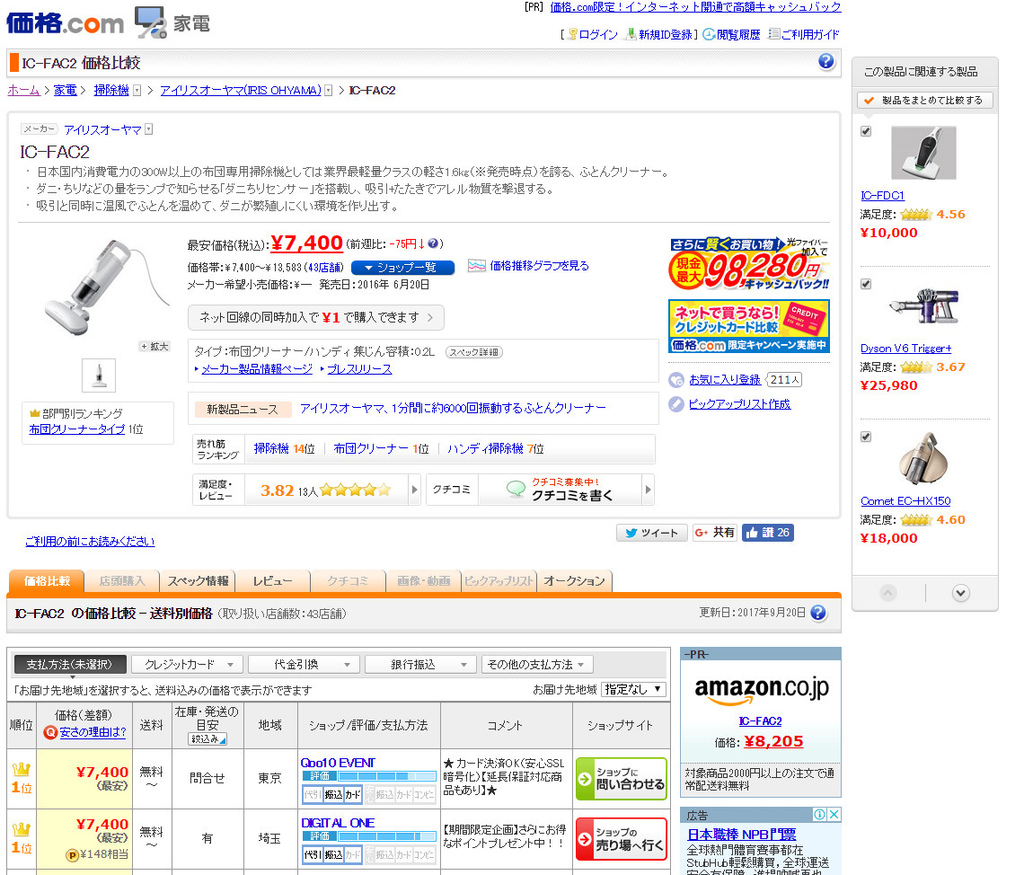Image resolution: width=1024 pixels, height=875 pixels.
Task: Click the price drop help question icon
Action: [x=433, y=244]
